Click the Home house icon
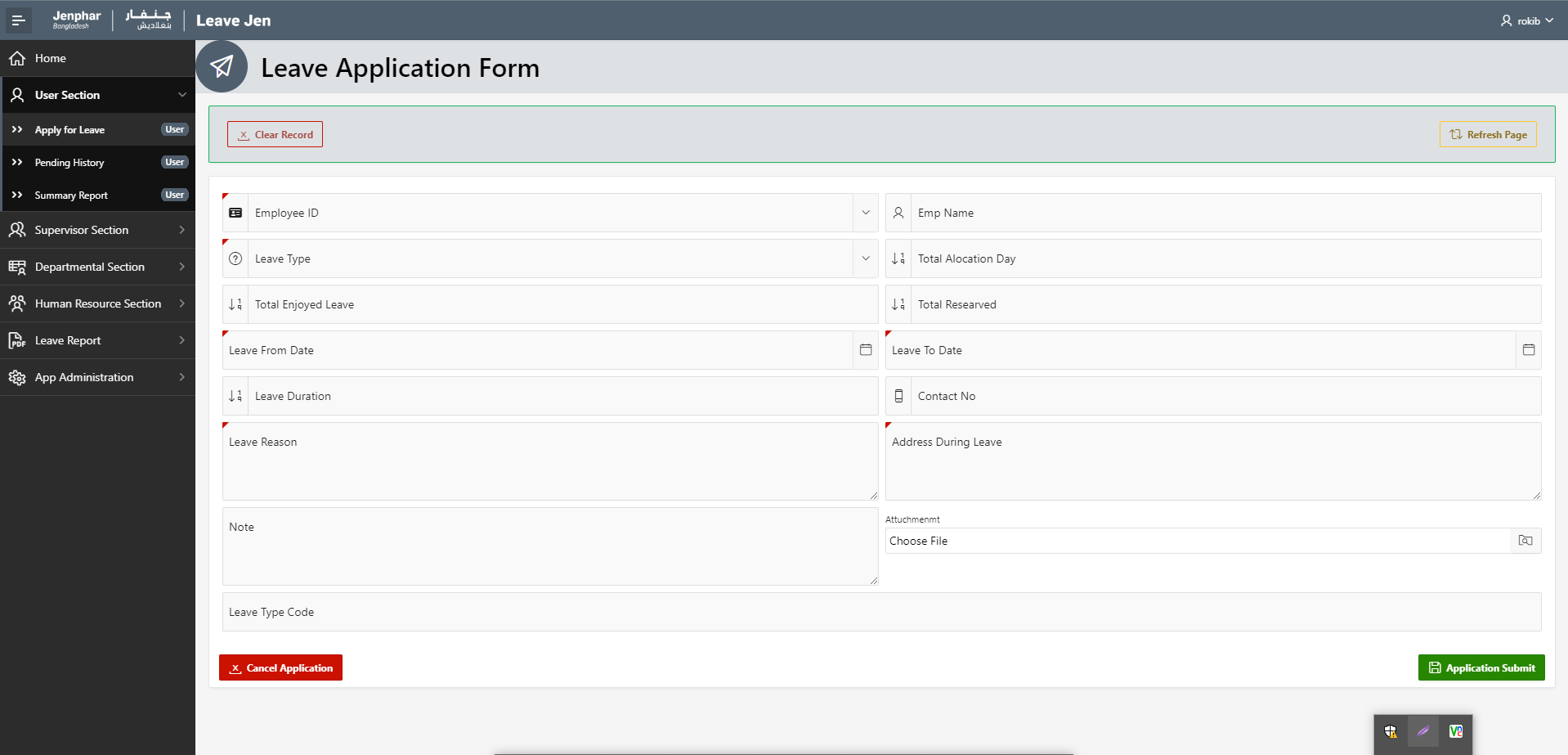This screenshot has width=1568, height=755. [17, 58]
